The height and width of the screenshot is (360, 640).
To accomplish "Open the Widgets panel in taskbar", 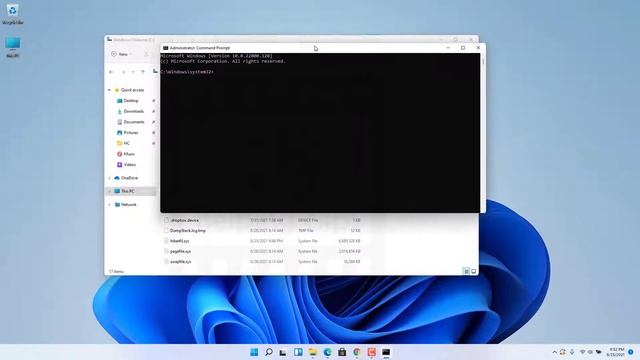I will tap(298, 352).
